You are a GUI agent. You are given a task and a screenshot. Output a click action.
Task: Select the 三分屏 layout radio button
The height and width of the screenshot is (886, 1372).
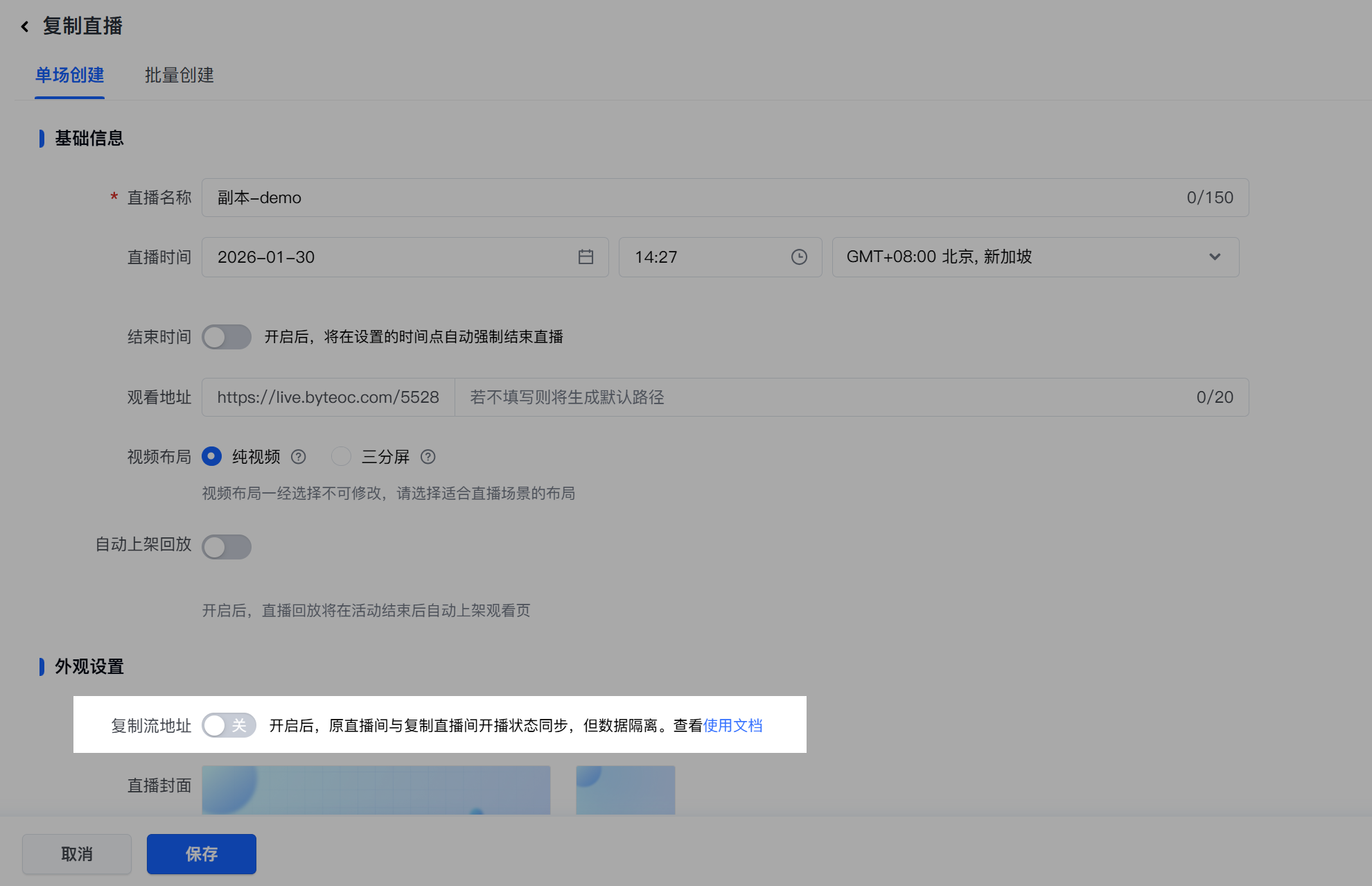[341, 456]
